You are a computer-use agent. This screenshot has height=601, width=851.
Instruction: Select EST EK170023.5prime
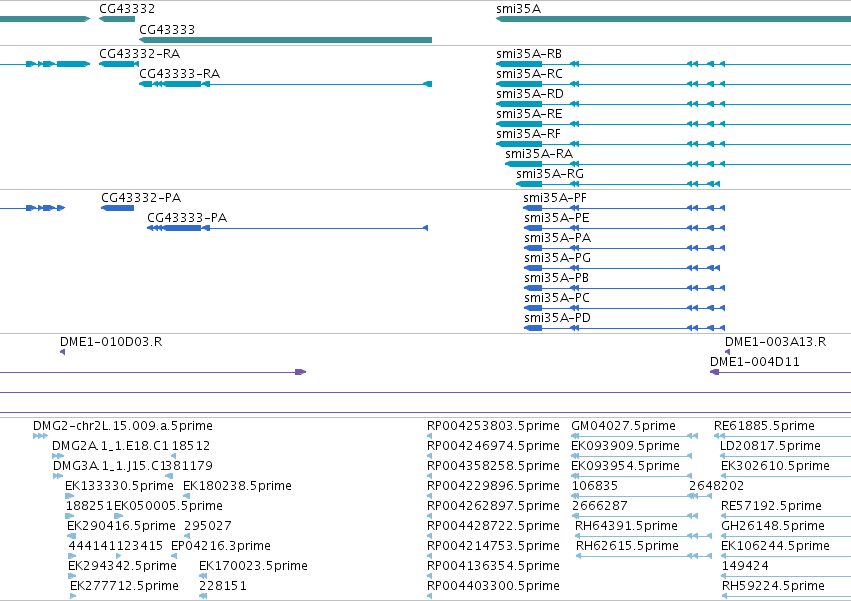[253, 566]
